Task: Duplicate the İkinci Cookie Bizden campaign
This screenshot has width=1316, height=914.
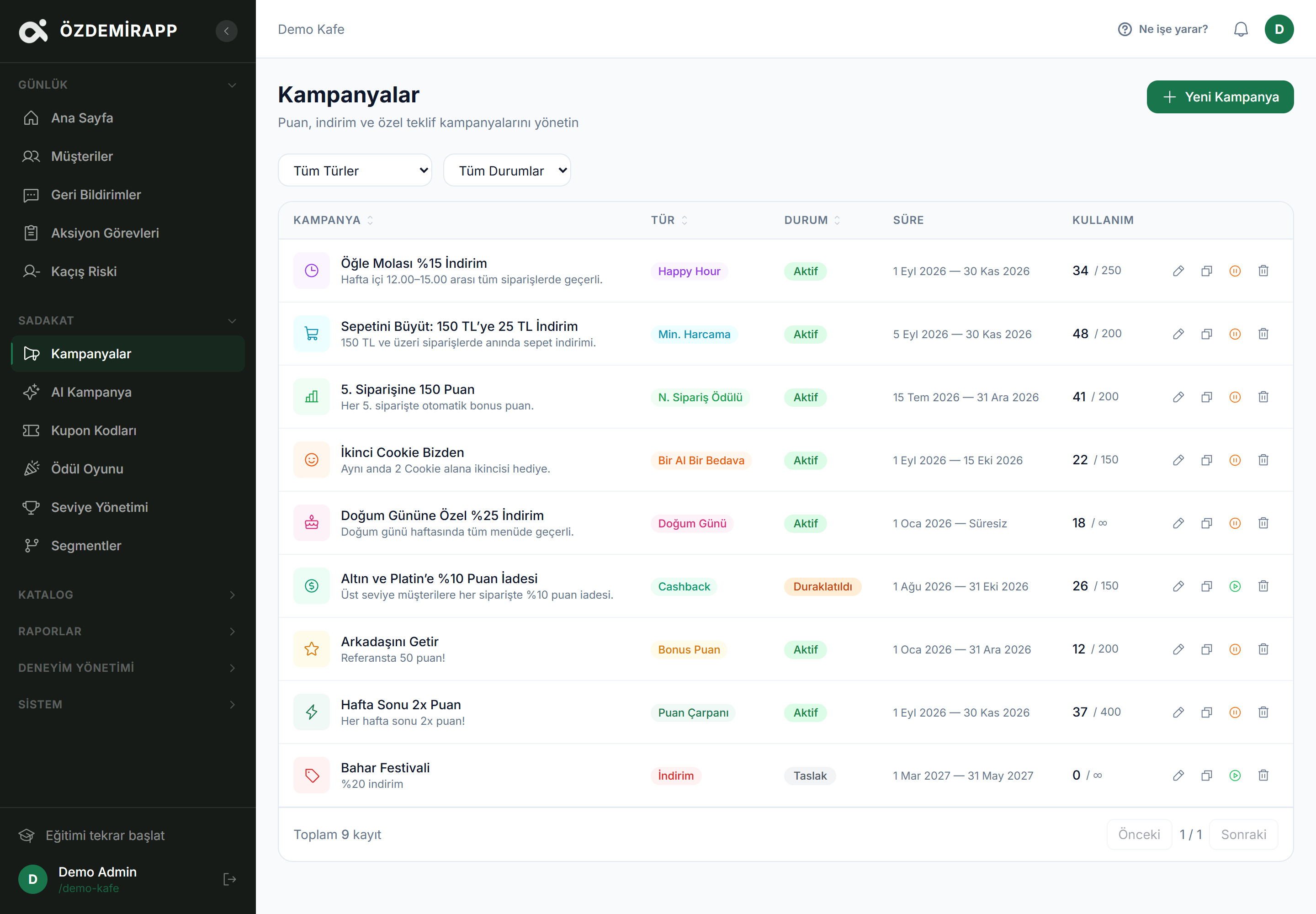Action: (1207, 460)
